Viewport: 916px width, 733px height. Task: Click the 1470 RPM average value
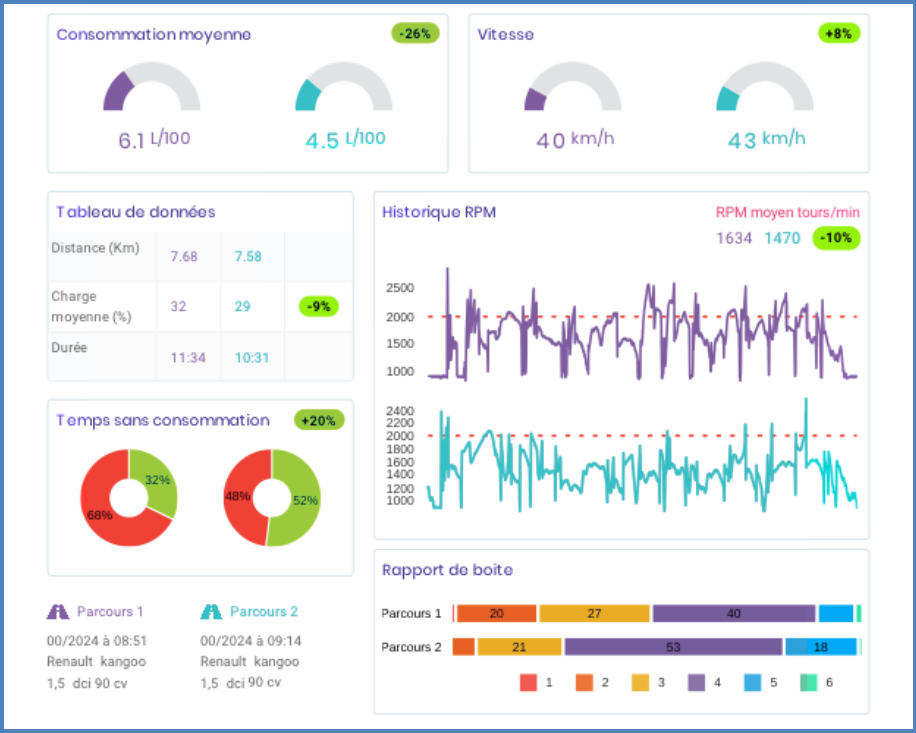point(782,238)
